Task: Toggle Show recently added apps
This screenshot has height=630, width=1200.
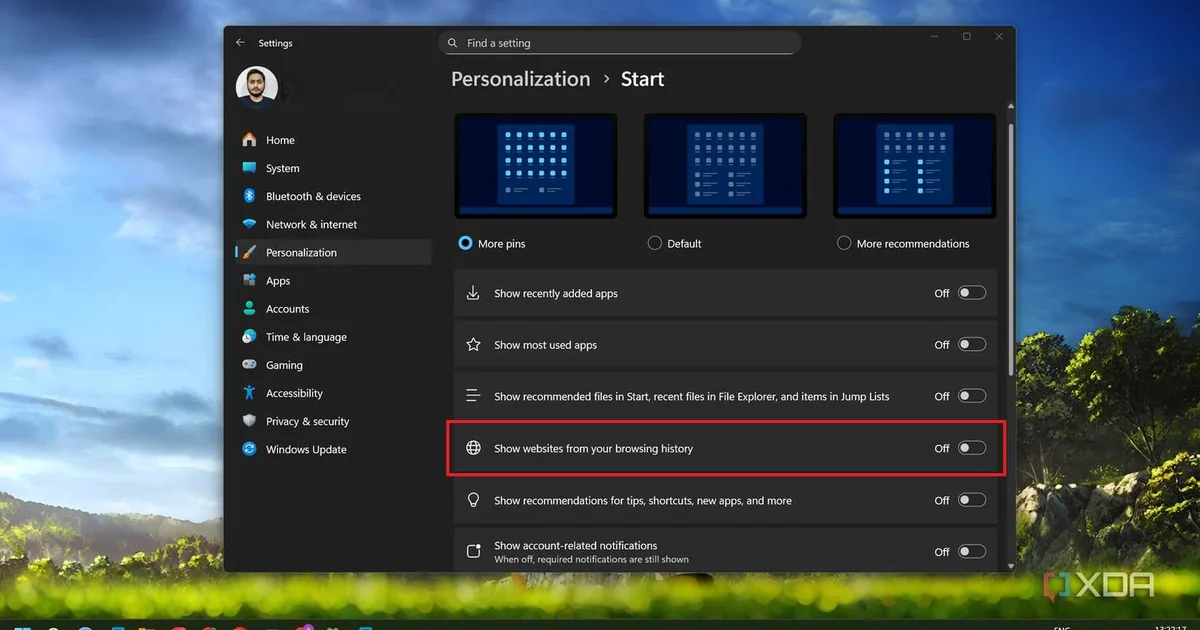Action: [972, 293]
